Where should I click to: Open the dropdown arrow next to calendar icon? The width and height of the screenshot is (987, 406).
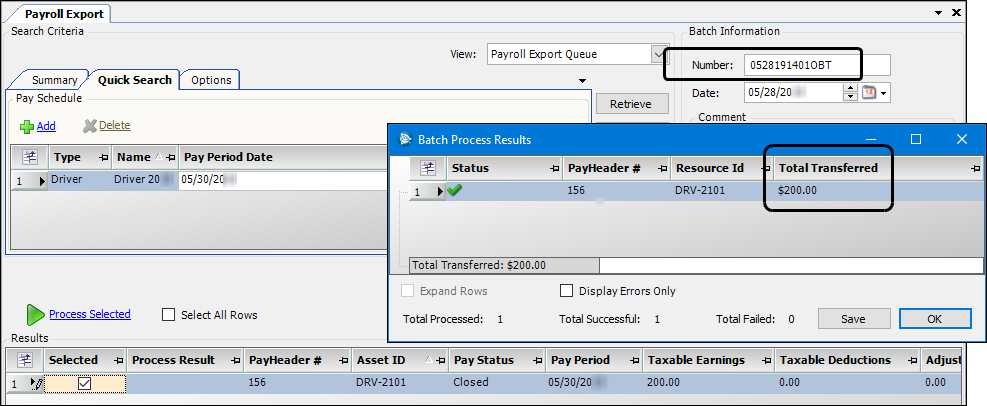tap(884, 94)
